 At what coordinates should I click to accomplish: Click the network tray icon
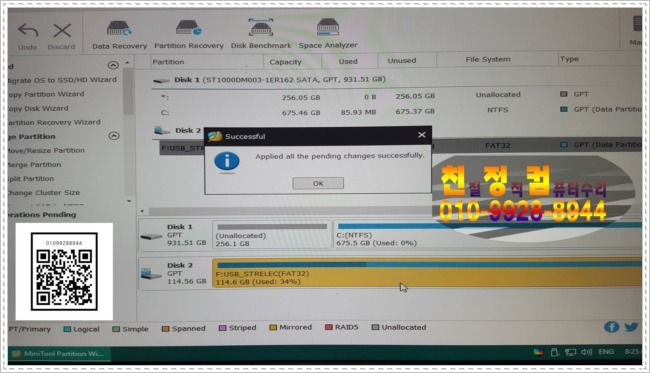[x=571, y=352]
